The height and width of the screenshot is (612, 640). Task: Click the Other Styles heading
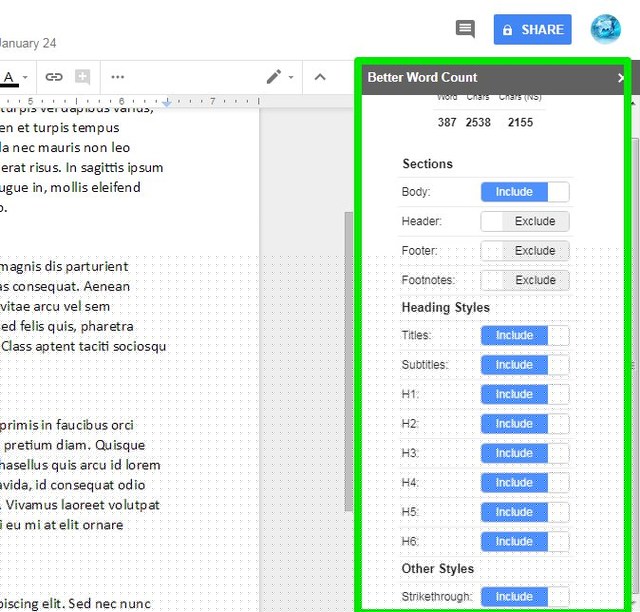click(x=438, y=569)
